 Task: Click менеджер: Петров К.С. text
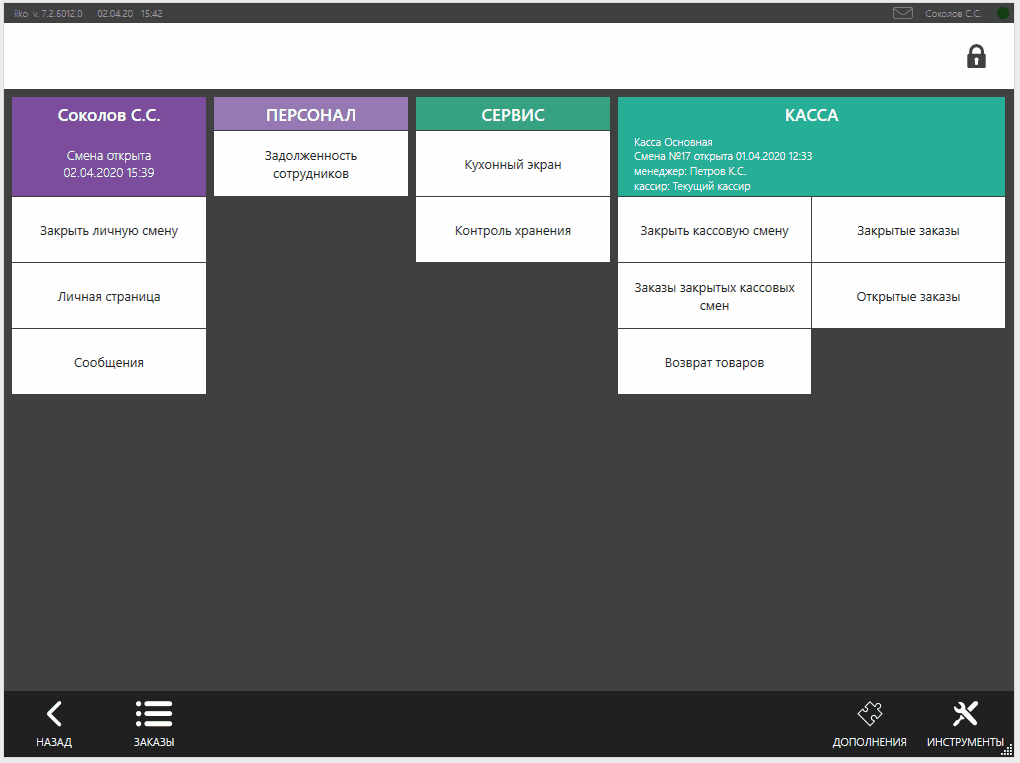pyautogui.click(x=690, y=171)
